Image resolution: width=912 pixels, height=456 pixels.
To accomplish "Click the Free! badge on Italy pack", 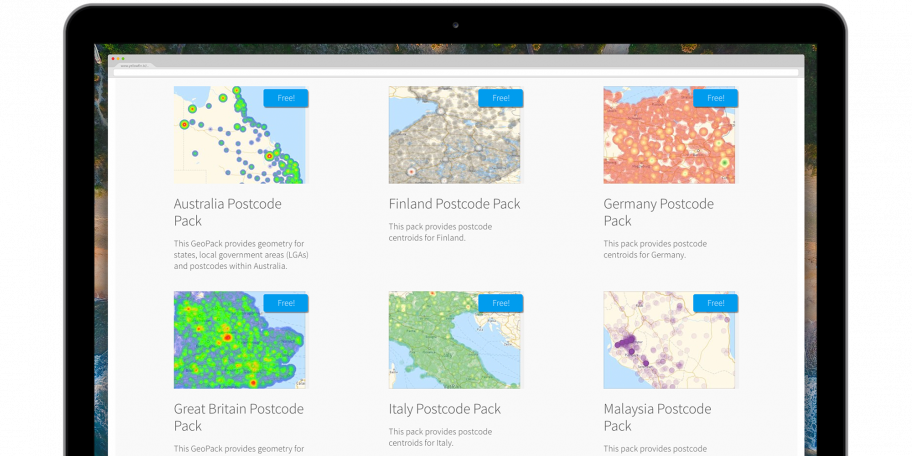I will (x=501, y=303).
